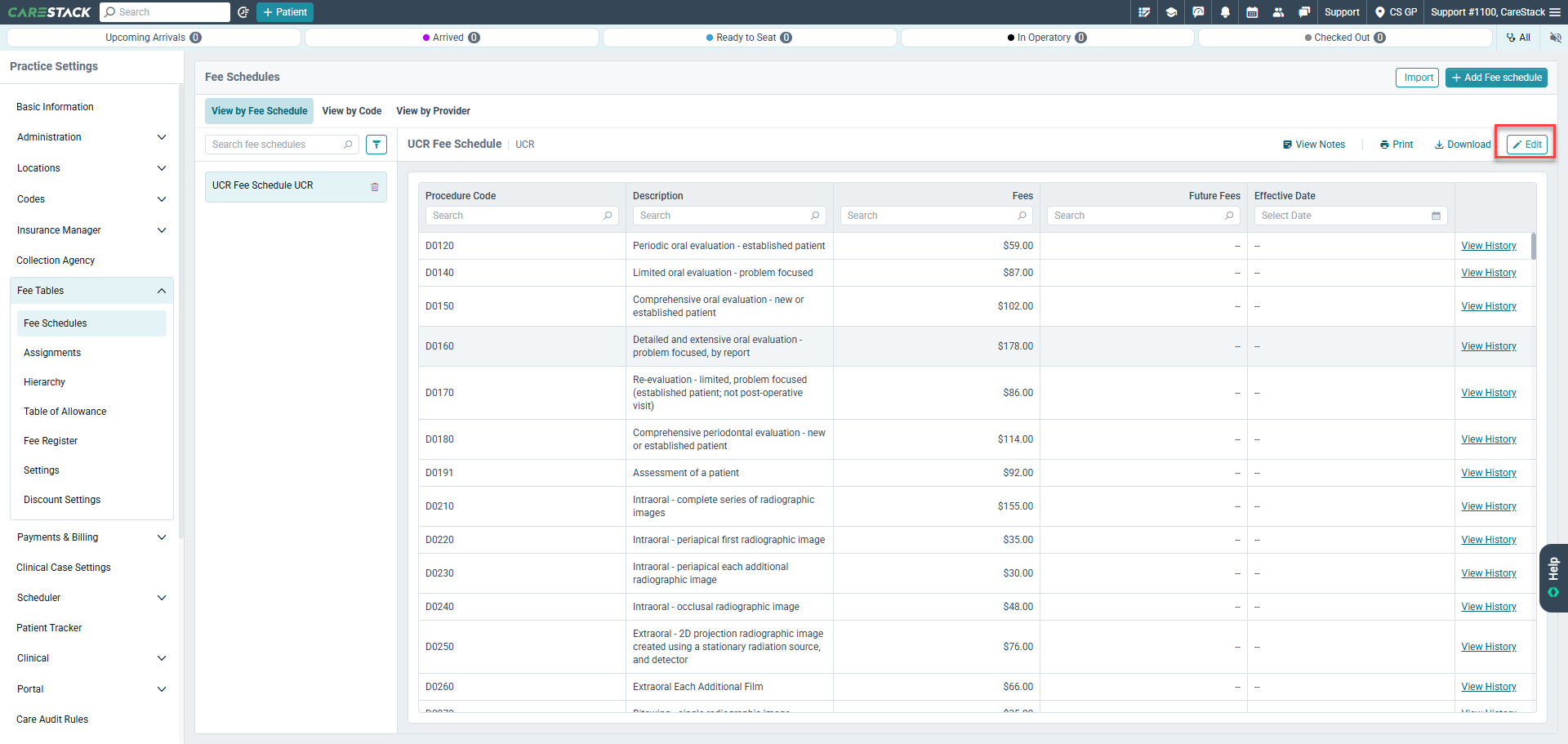The width and height of the screenshot is (1568, 744).
Task: Switch to View by Code tab
Action: (x=352, y=111)
